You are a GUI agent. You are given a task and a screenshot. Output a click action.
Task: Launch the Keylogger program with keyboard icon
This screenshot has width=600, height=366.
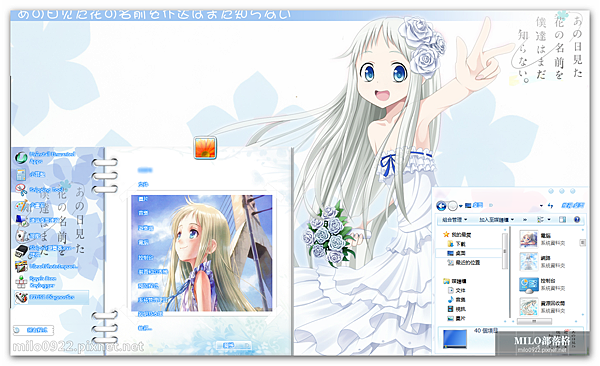coord(36,282)
